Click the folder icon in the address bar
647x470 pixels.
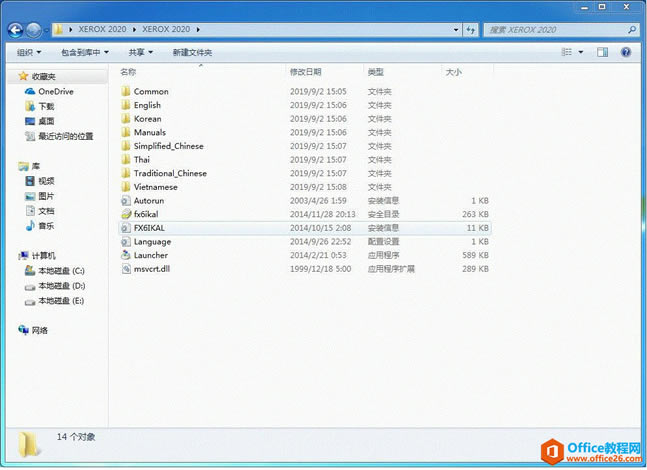tap(59, 29)
